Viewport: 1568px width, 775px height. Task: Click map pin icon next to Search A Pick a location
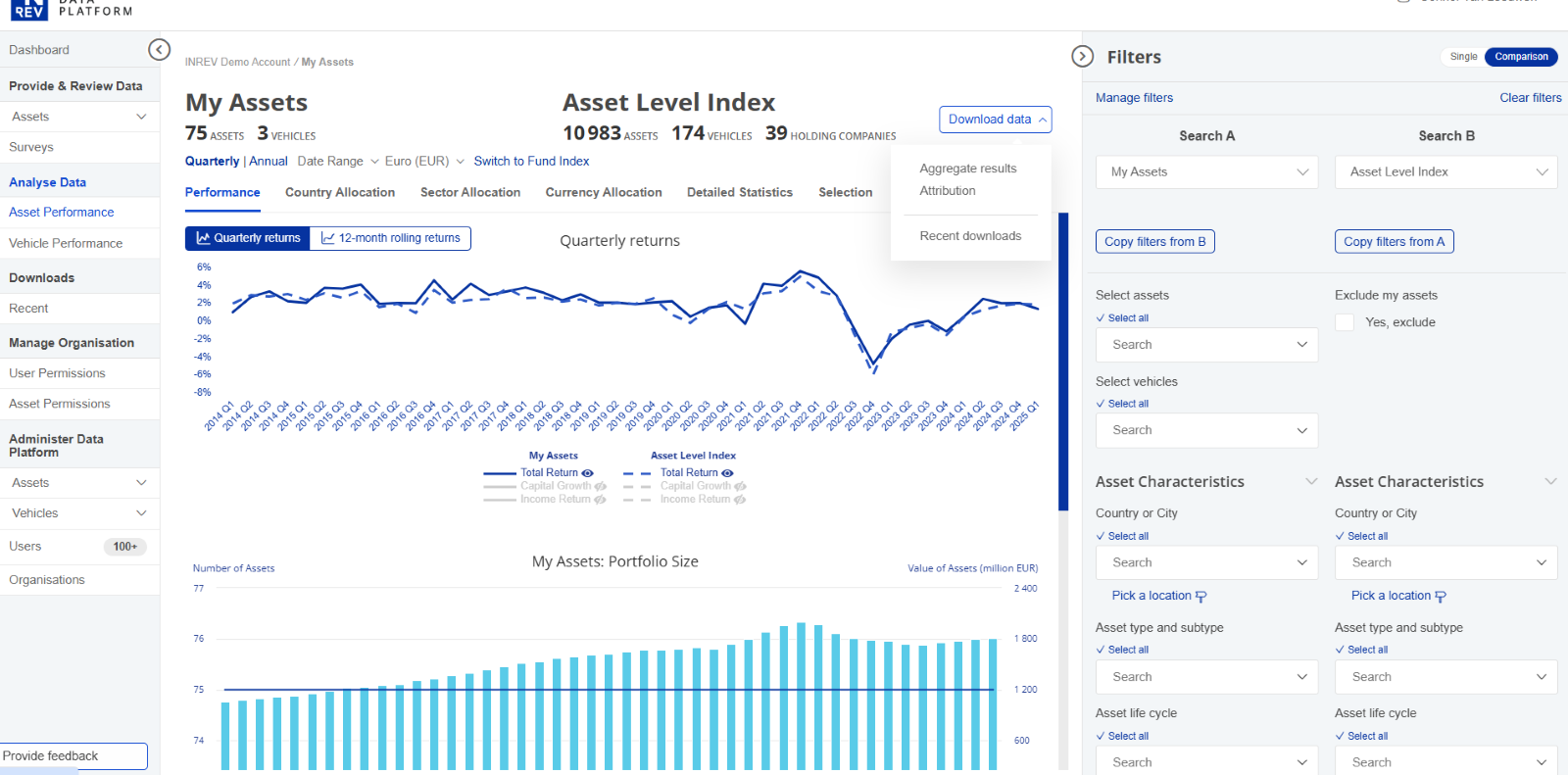(1201, 597)
